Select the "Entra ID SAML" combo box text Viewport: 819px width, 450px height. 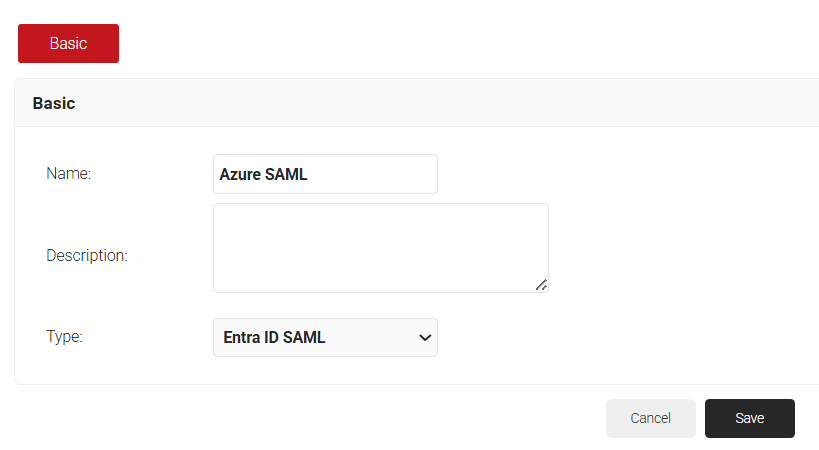(x=272, y=338)
